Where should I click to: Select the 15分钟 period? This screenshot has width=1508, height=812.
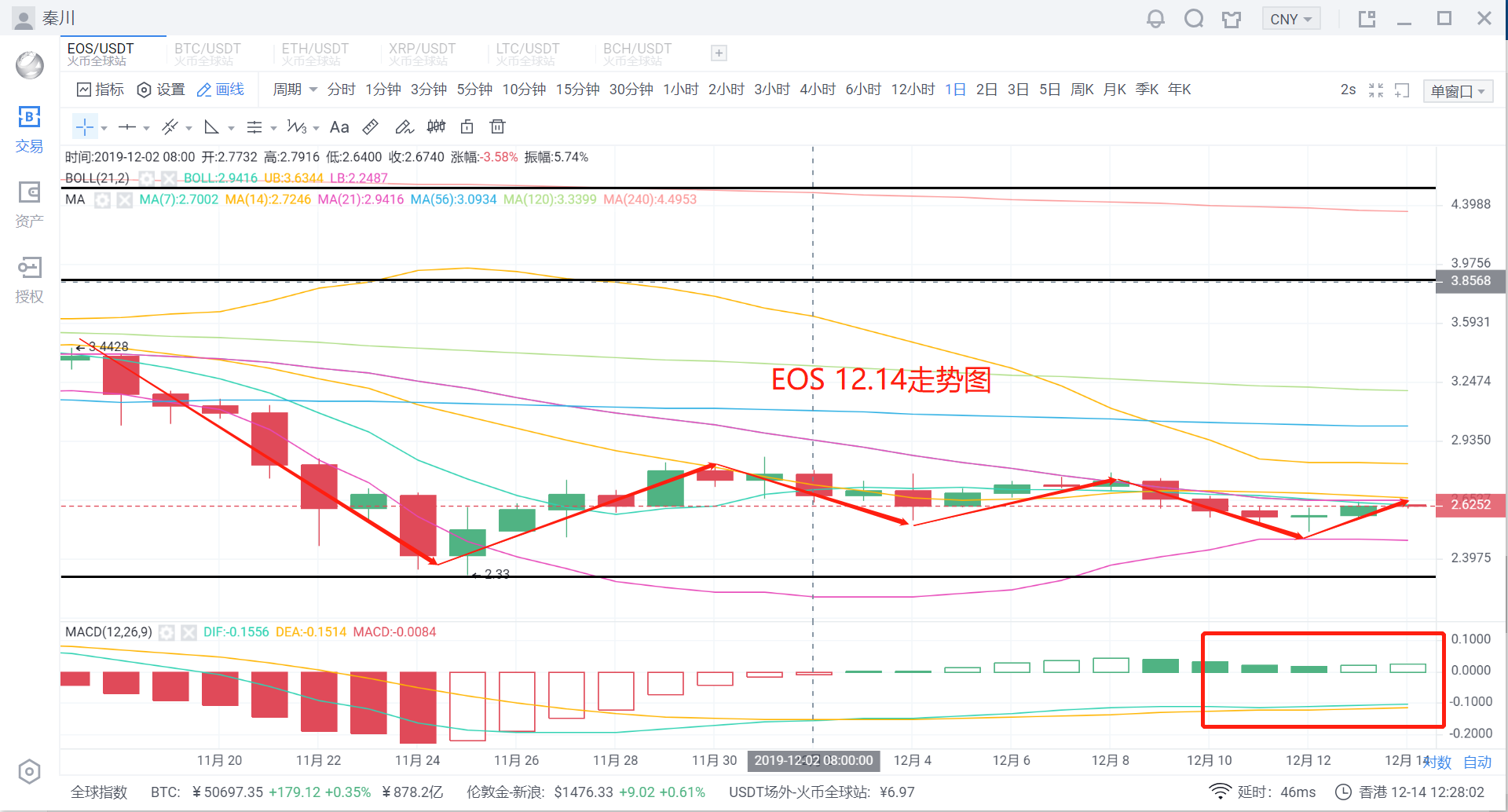click(578, 90)
